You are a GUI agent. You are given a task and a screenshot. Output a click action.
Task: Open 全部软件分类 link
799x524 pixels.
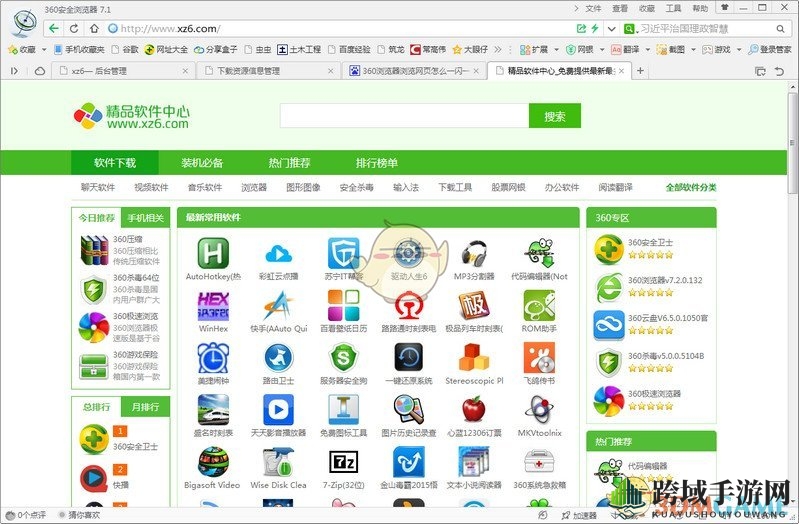691,187
